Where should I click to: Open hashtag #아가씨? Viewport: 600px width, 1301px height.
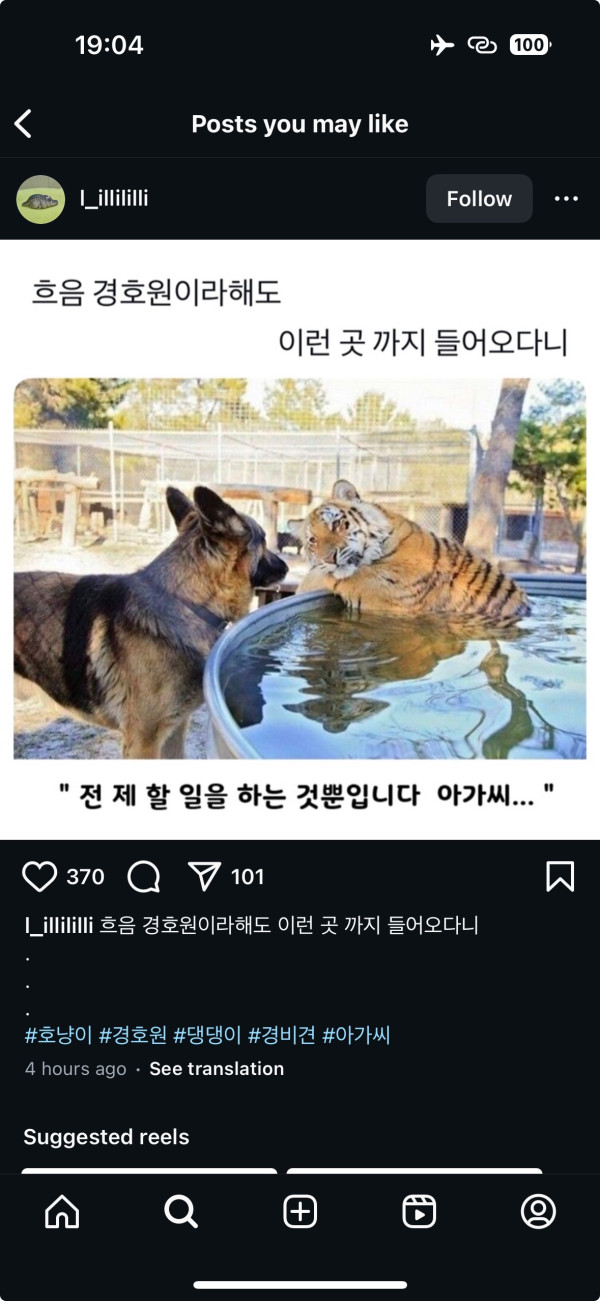point(356,1035)
